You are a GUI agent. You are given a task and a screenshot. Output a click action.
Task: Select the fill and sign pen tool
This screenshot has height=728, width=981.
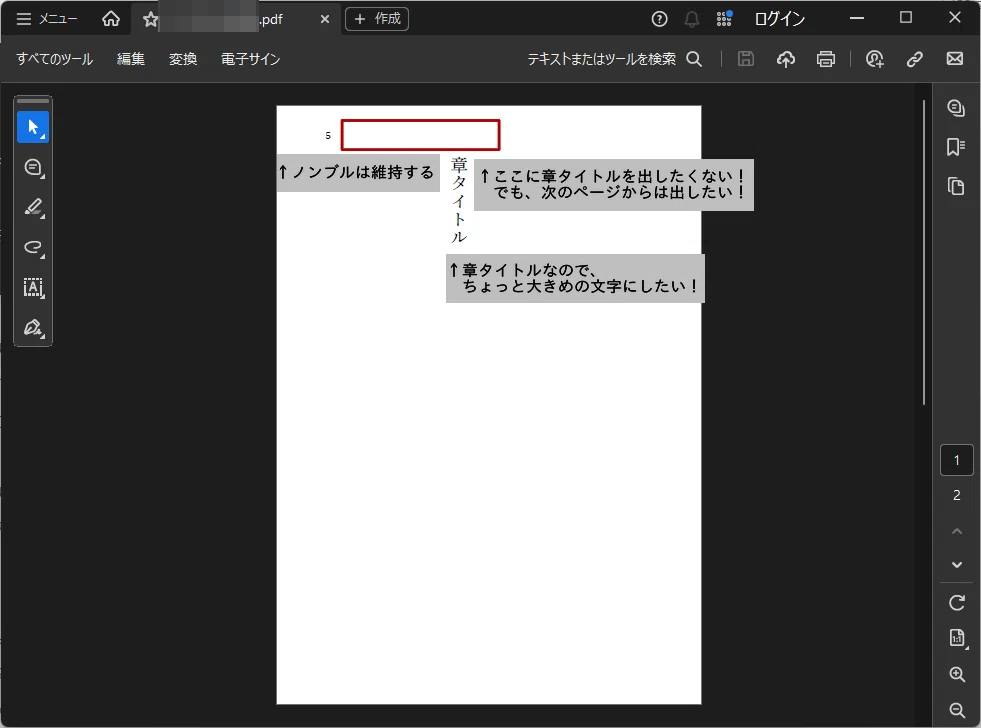click(33, 328)
